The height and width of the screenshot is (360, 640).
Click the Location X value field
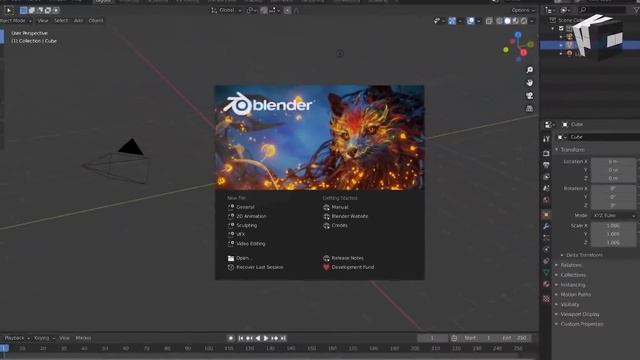tap(613, 162)
